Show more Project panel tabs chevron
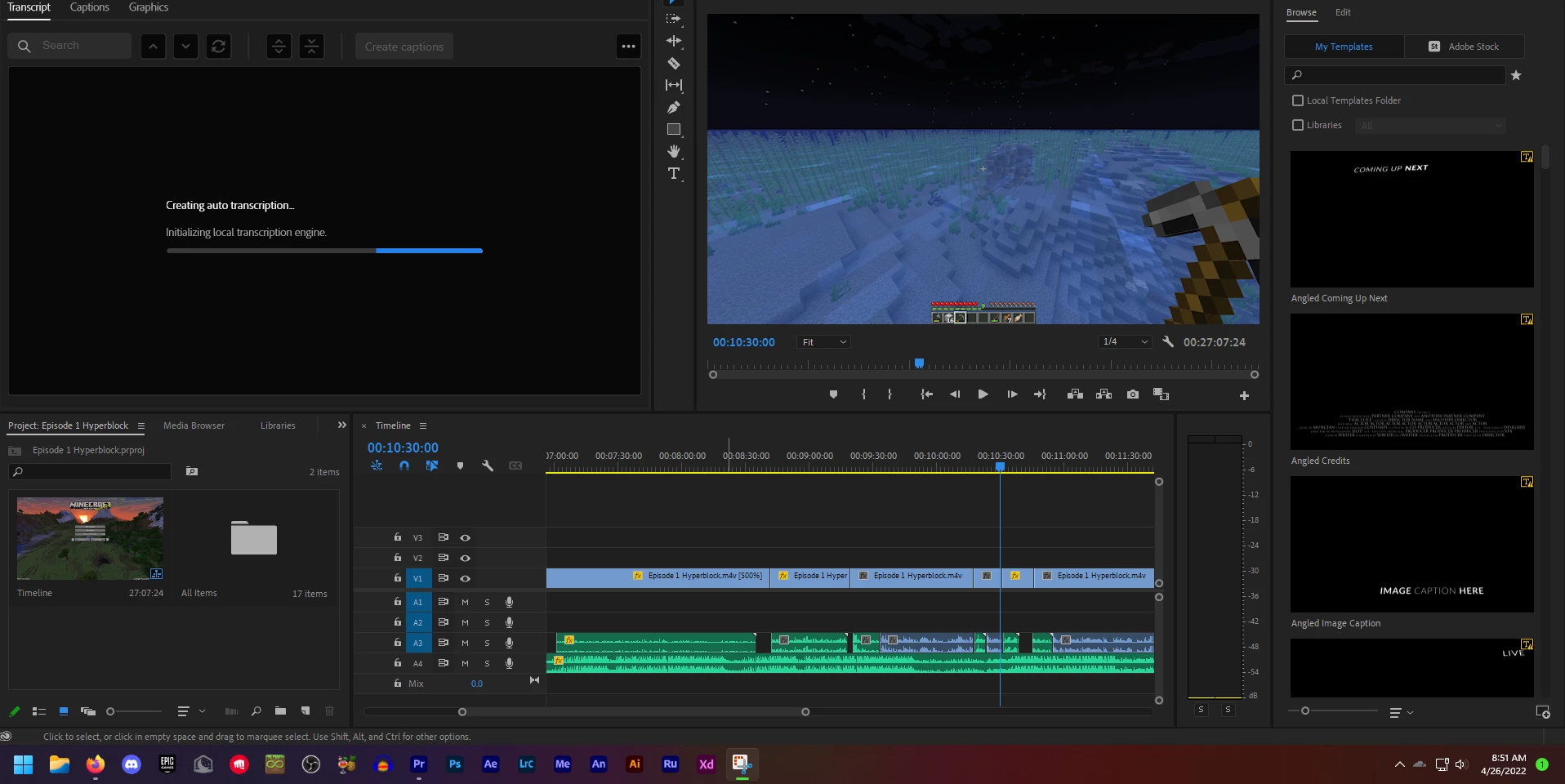1565x784 pixels. [341, 425]
